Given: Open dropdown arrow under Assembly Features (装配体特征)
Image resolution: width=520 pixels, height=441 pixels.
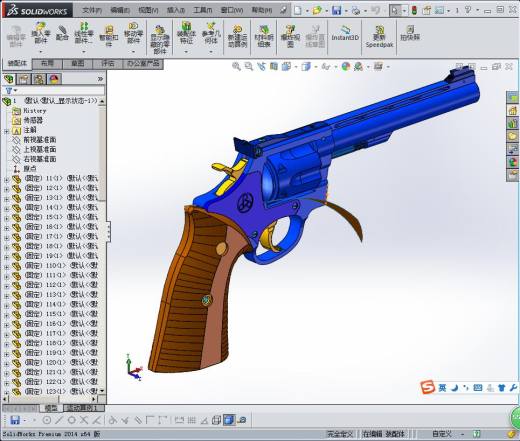Looking at the screenshot, I should tap(186, 52).
